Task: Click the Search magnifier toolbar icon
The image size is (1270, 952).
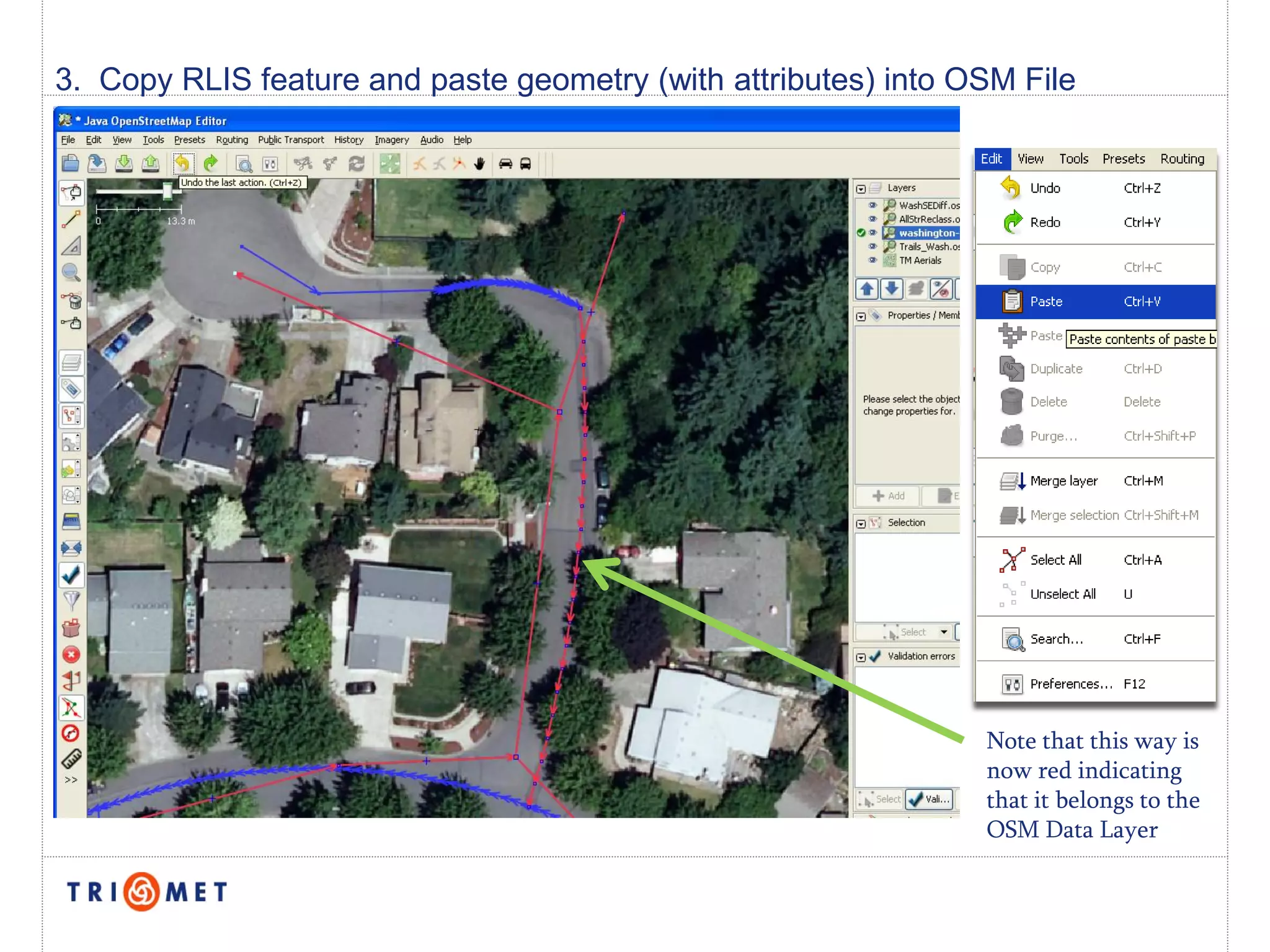Action: click(x=244, y=164)
